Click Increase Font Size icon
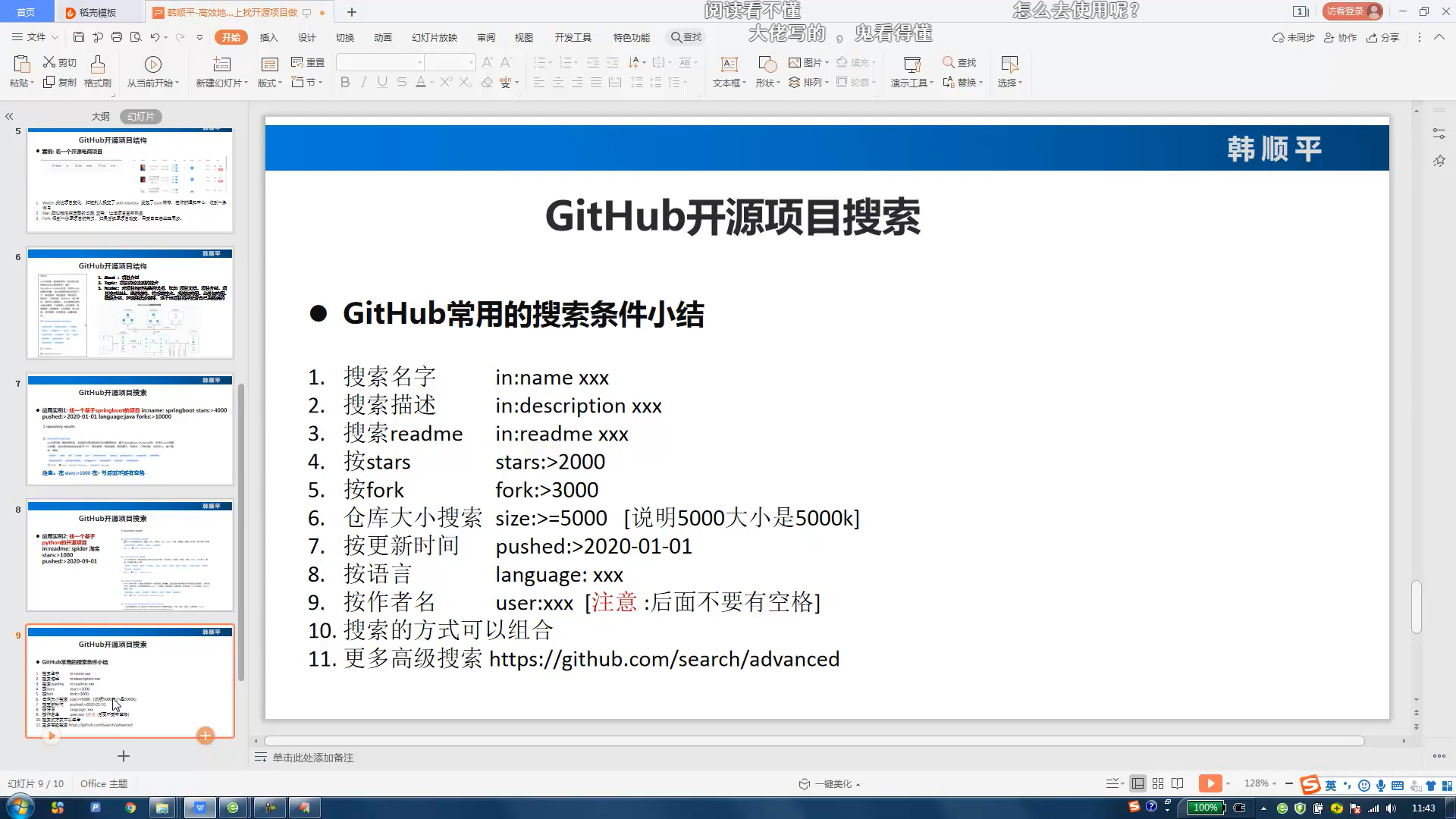Image resolution: width=1456 pixels, height=819 pixels. pyautogui.click(x=488, y=62)
